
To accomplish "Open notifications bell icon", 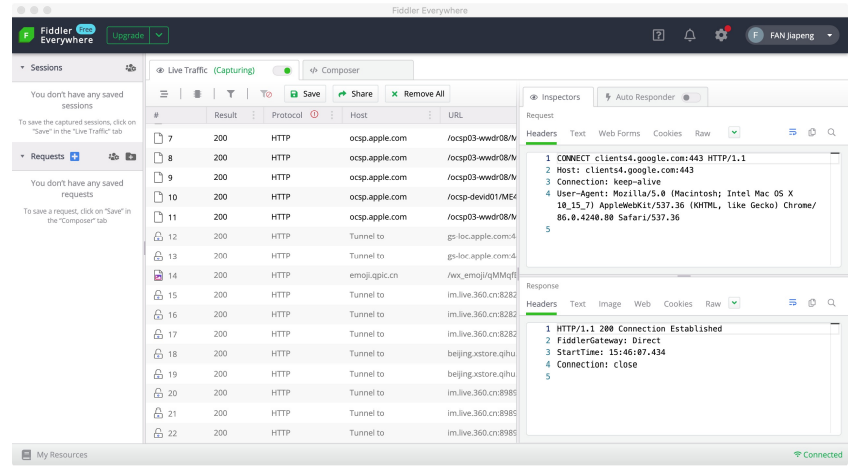I will [690, 35].
